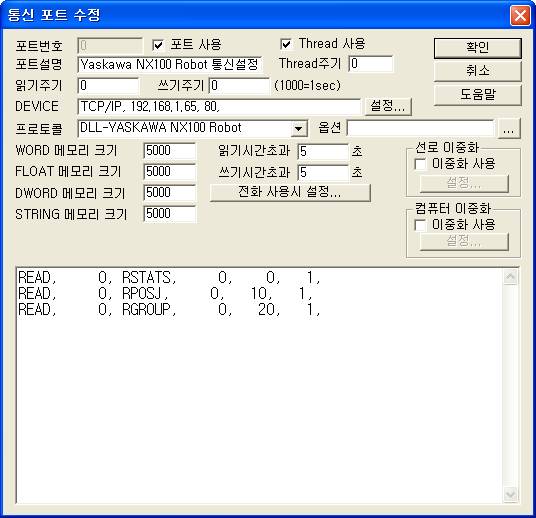
Task: Toggle the 포트 사용 checkbox
Action: tap(158, 45)
